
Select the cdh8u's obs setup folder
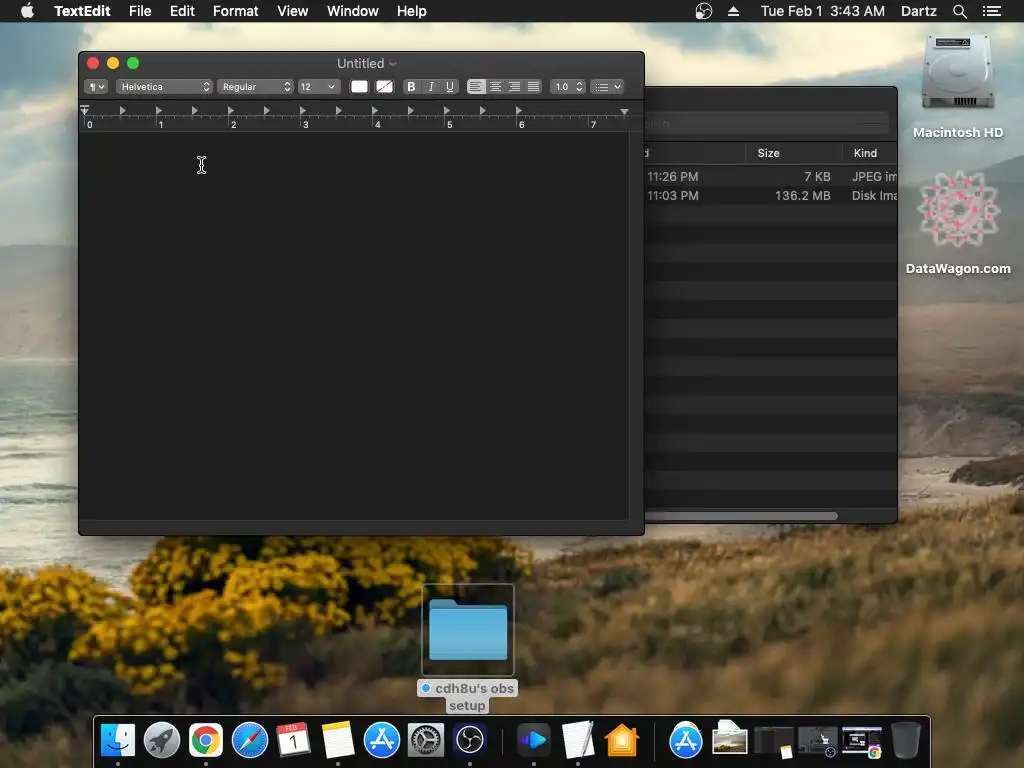coord(468,648)
